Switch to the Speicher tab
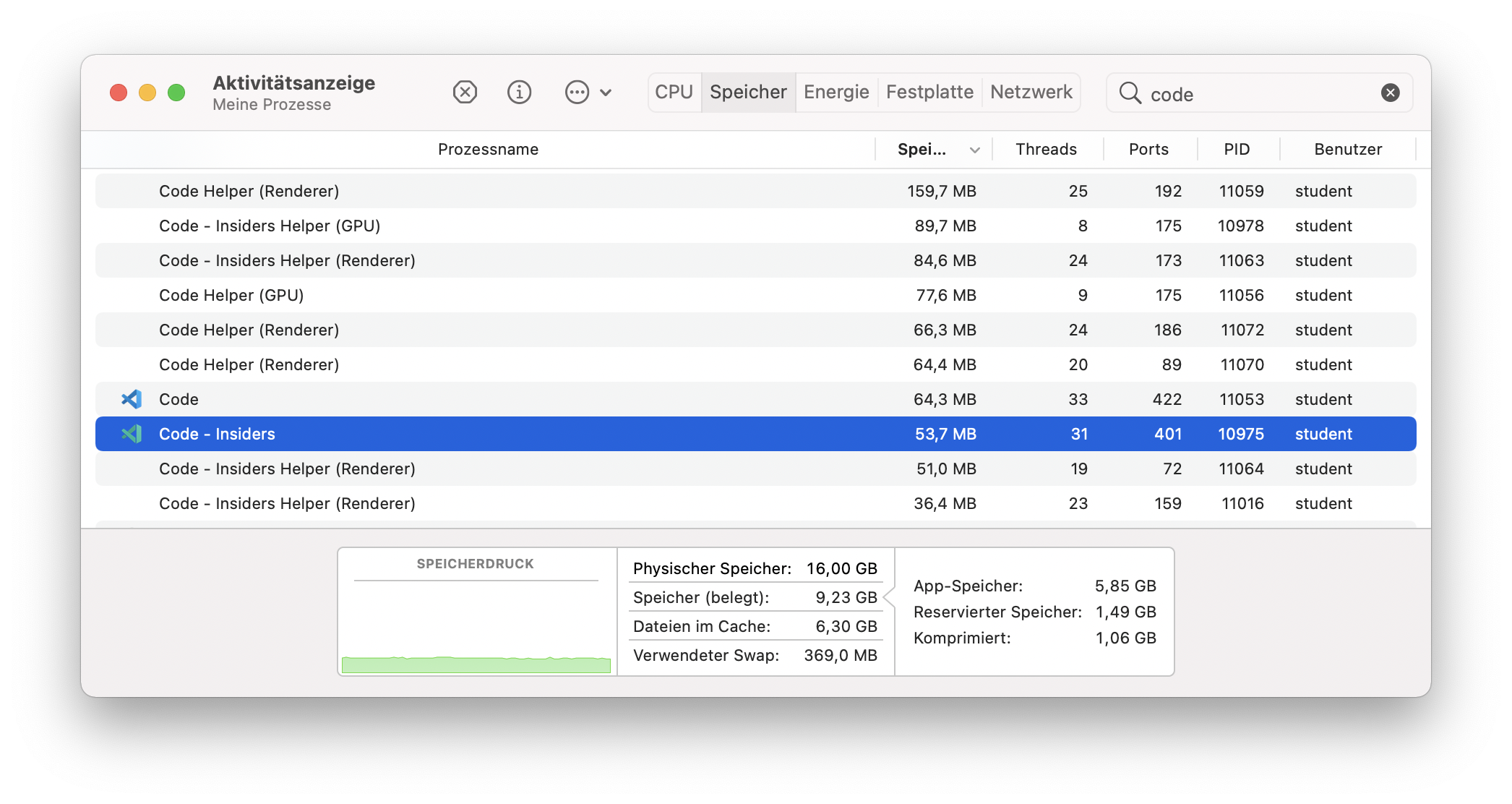Viewport: 1512px width, 804px height. click(748, 93)
